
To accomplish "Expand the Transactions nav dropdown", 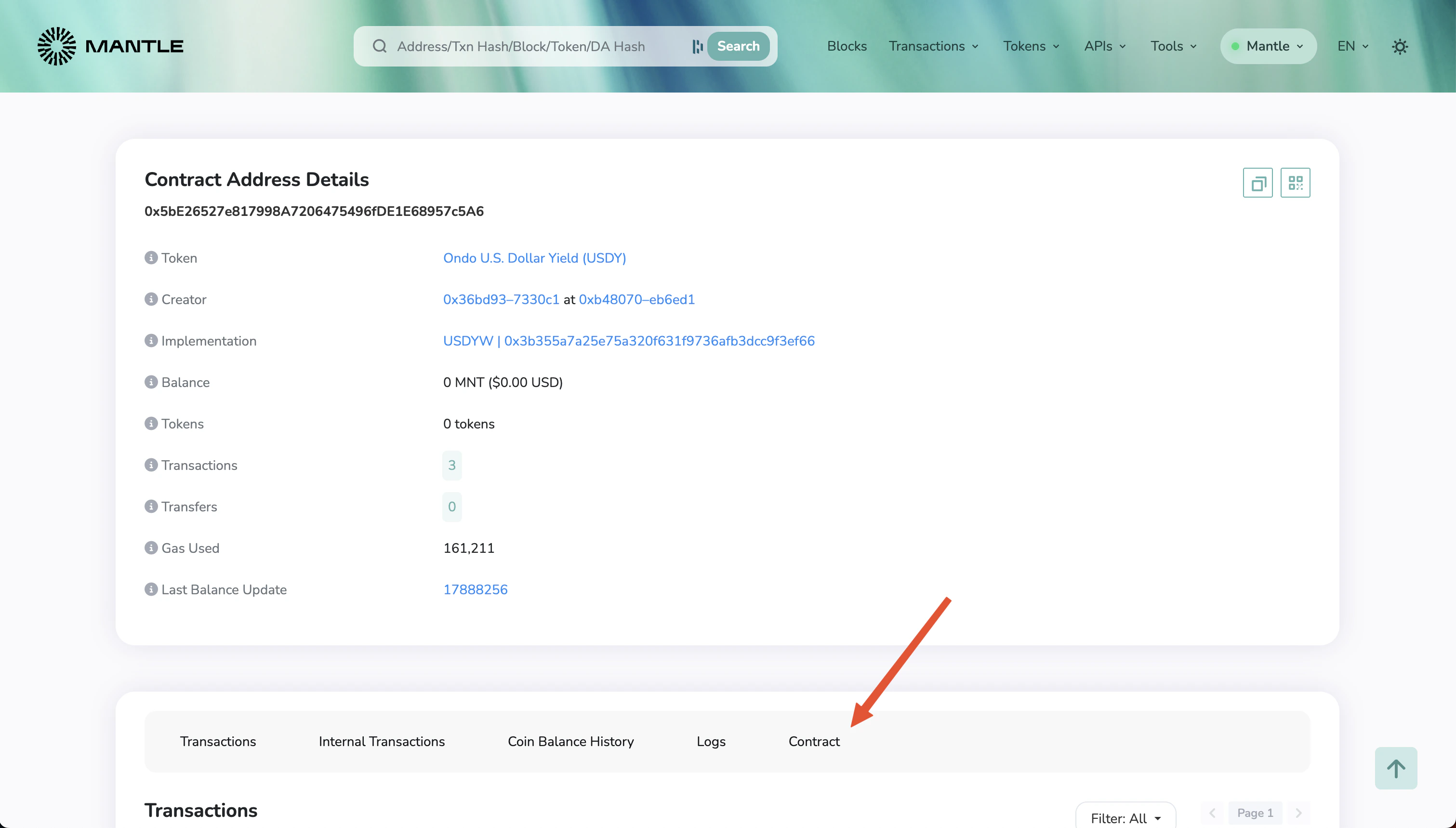I will (933, 46).
